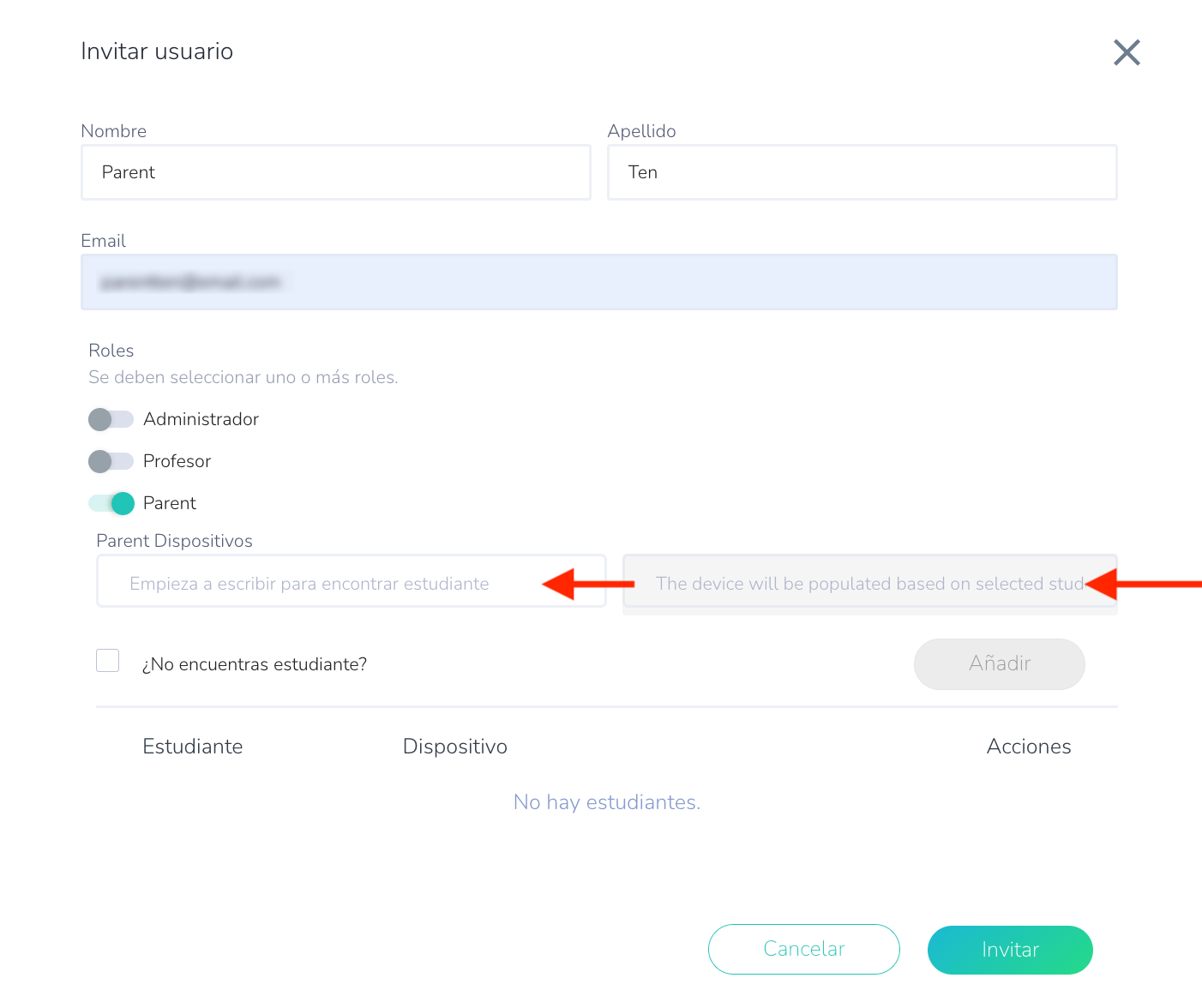
Task: Send the invitation with Invitar
Action: pyautogui.click(x=1009, y=950)
